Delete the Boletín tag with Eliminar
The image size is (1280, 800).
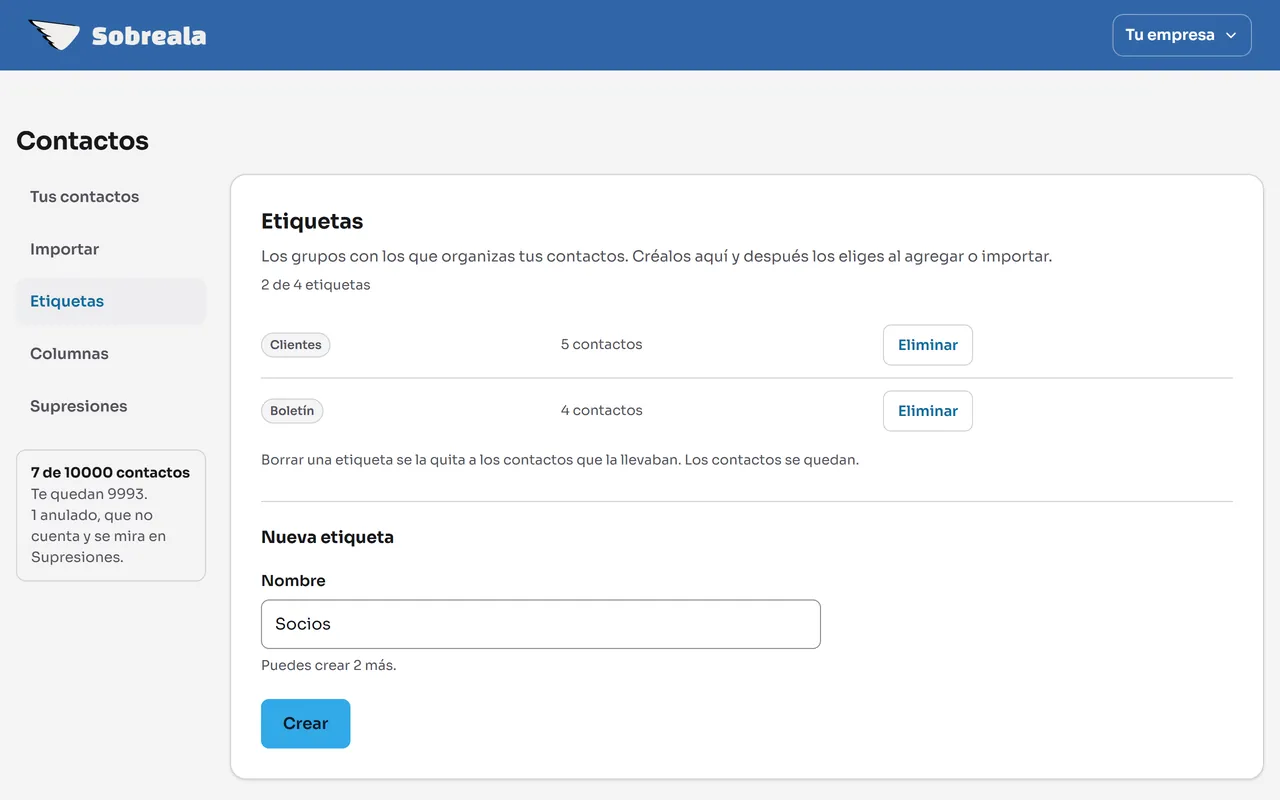point(927,411)
